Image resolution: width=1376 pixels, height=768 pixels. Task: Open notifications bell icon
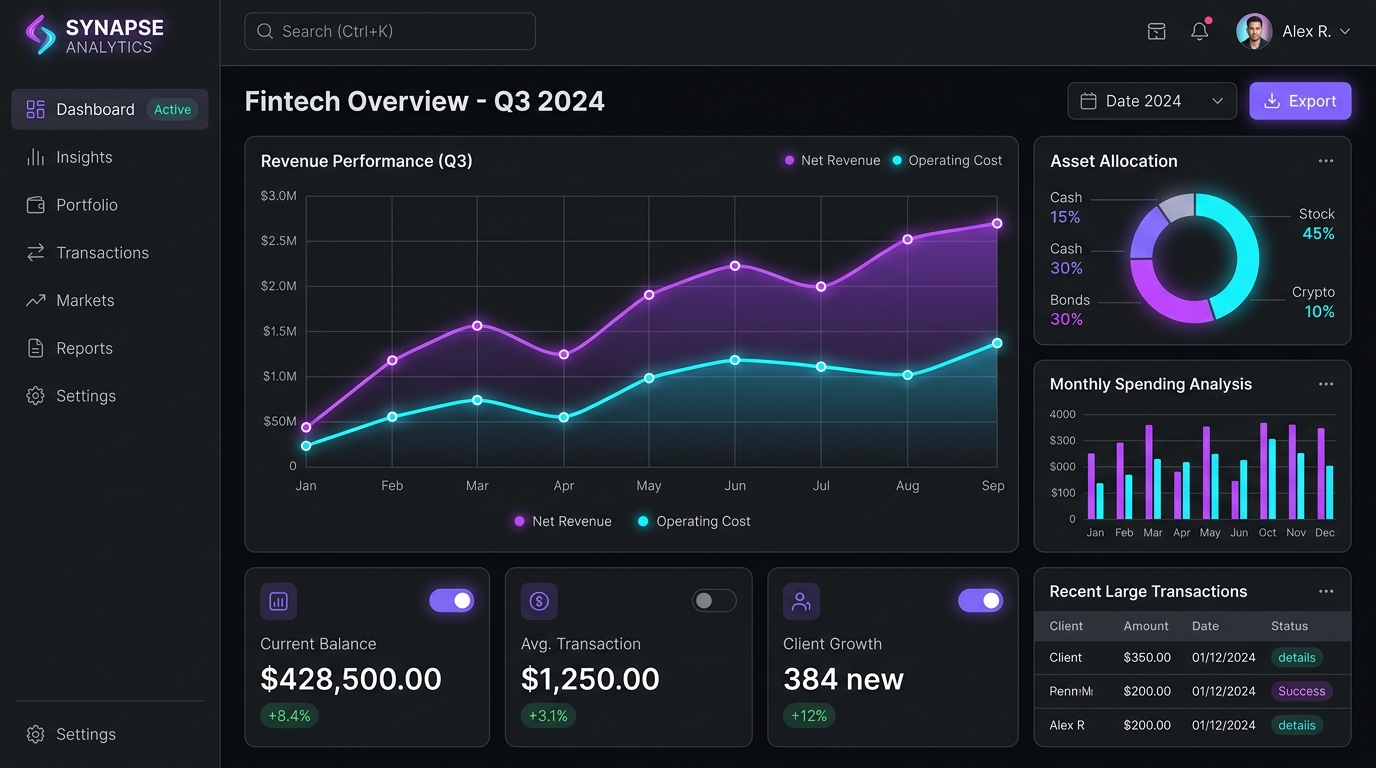coord(1200,31)
